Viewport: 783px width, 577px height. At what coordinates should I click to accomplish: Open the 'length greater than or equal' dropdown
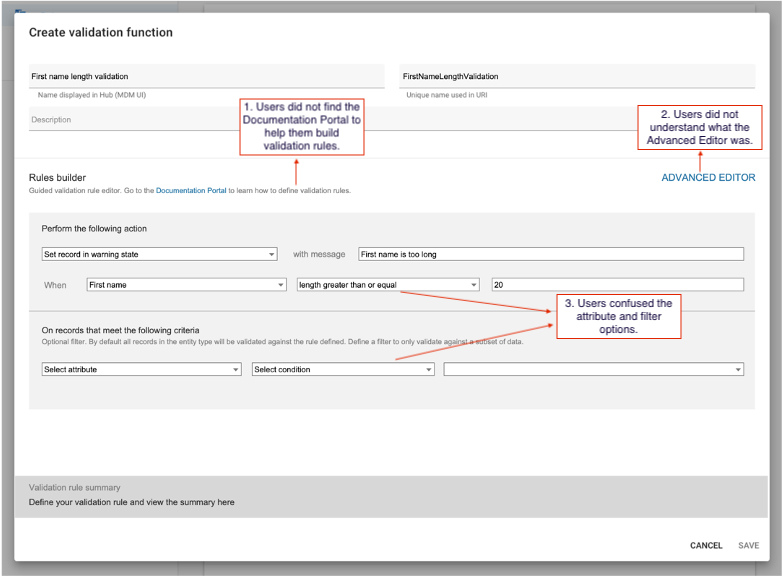pos(388,285)
